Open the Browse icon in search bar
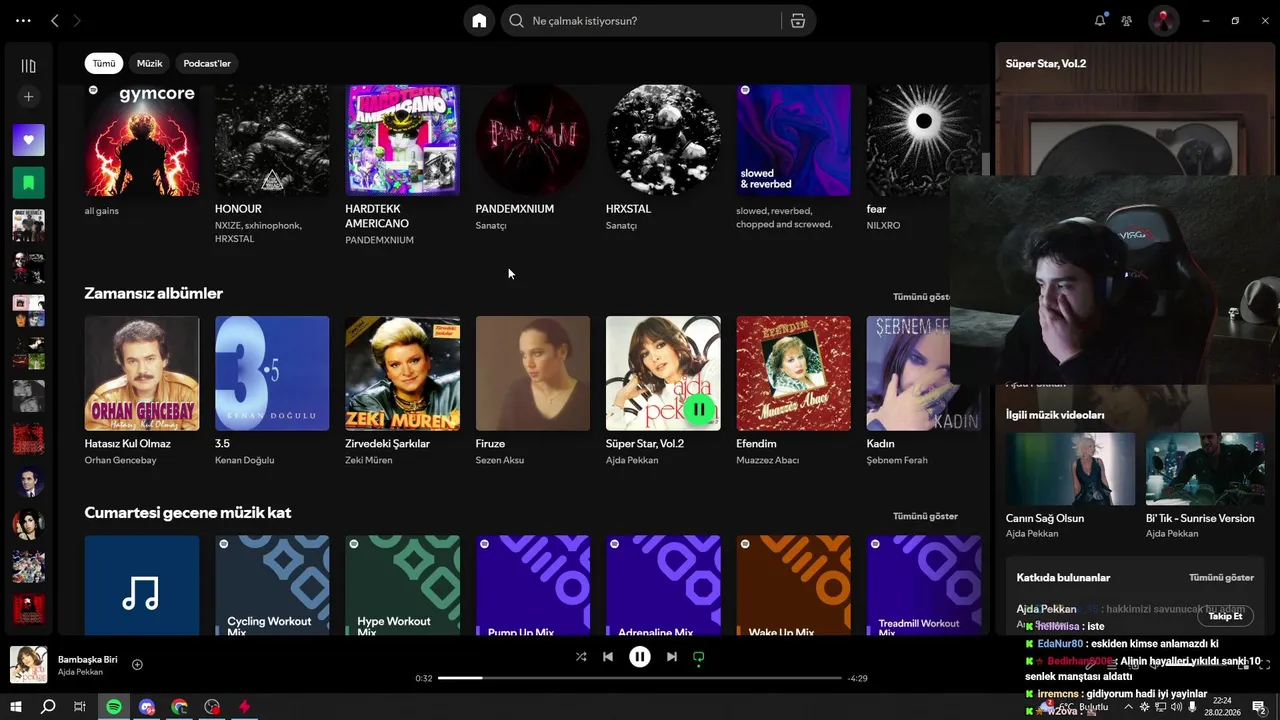 pyautogui.click(x=798, y=21)
